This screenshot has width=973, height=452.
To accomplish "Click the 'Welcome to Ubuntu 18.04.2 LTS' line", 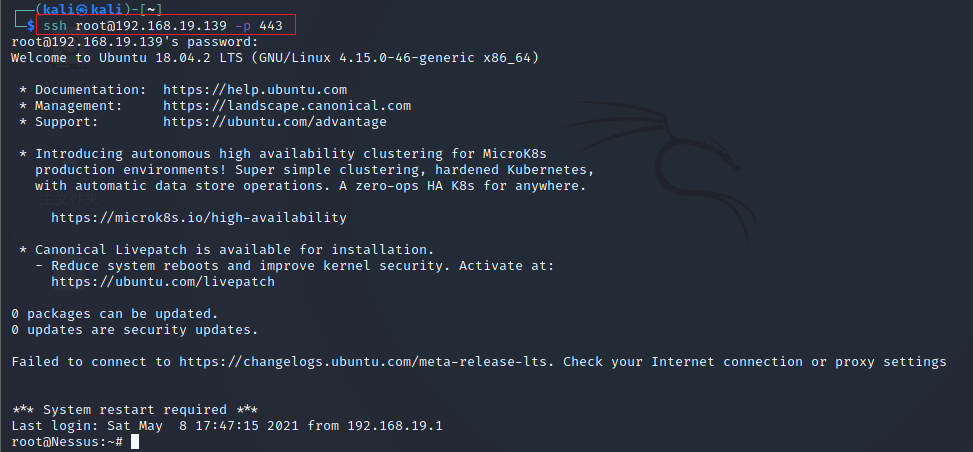I will (x=275, y=58).
